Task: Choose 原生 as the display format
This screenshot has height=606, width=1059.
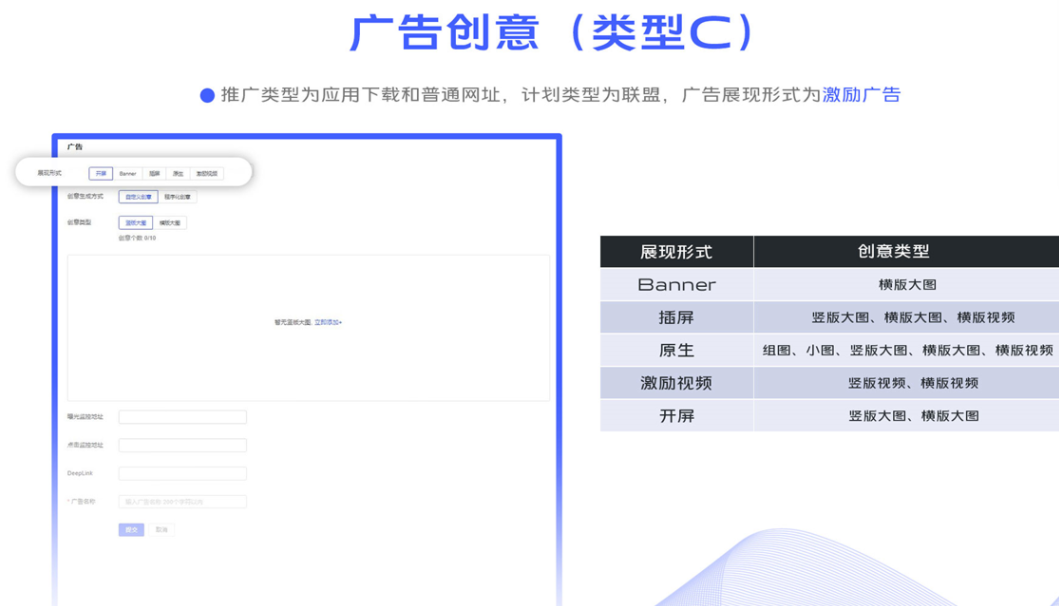Action: [x=178, y=173]
